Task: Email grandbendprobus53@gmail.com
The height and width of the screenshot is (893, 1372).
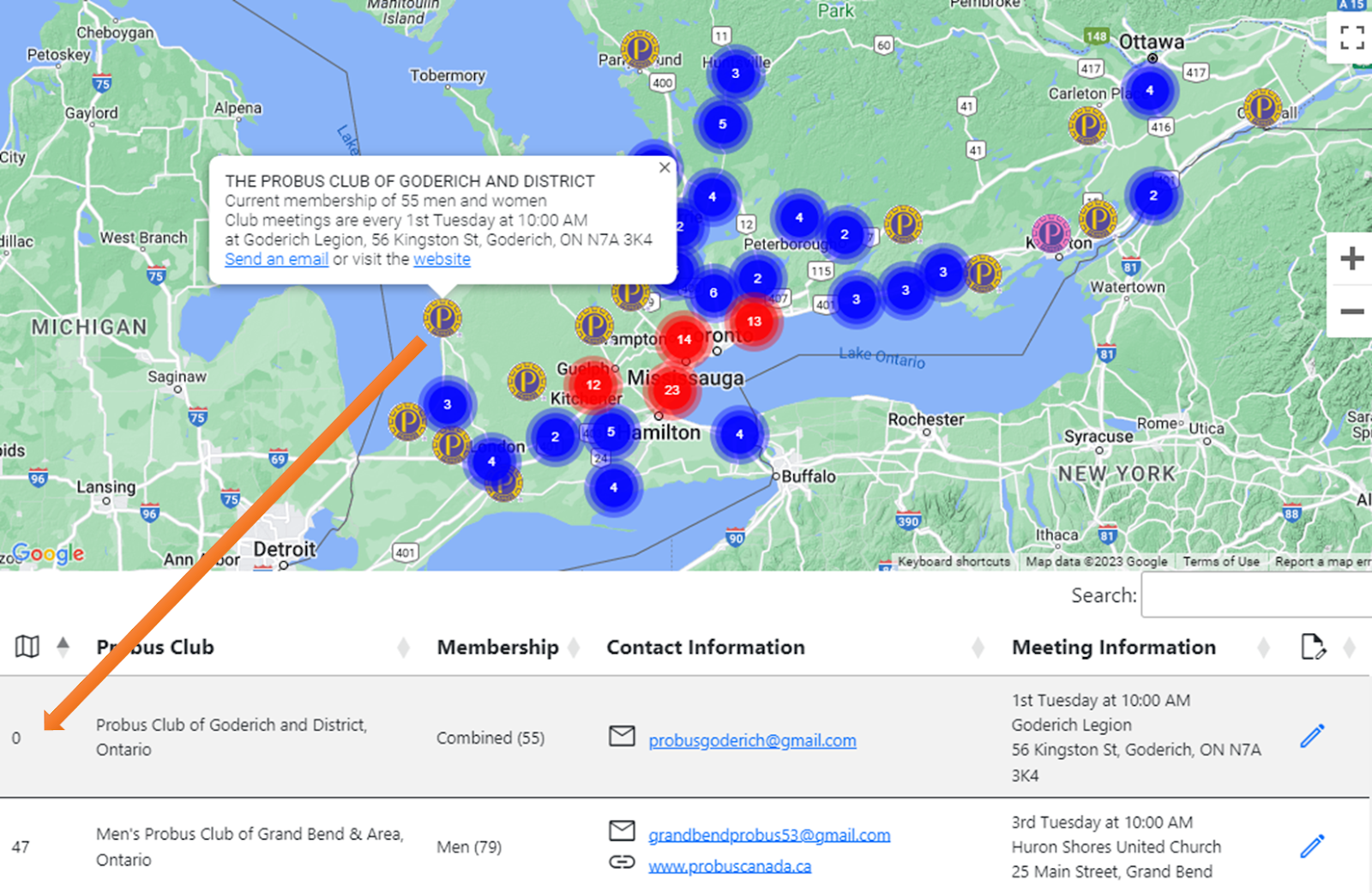Action: coord(769,835)
